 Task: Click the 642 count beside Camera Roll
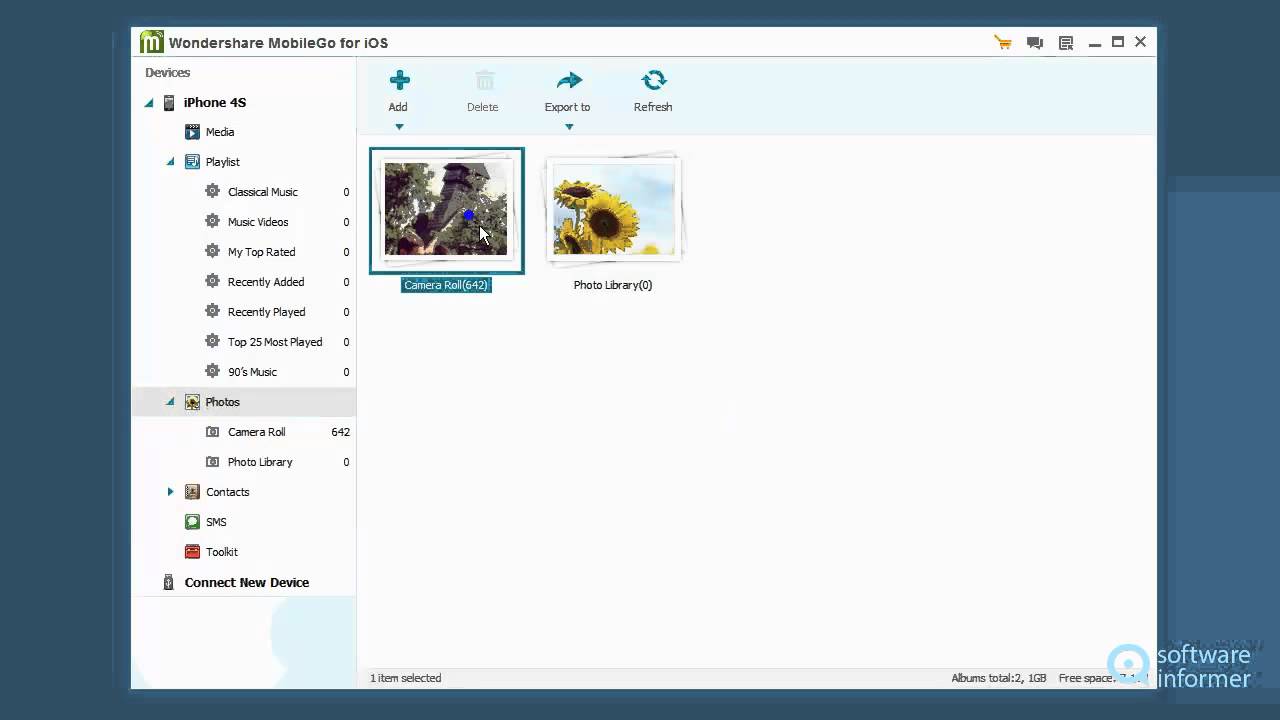click(341, 432)
